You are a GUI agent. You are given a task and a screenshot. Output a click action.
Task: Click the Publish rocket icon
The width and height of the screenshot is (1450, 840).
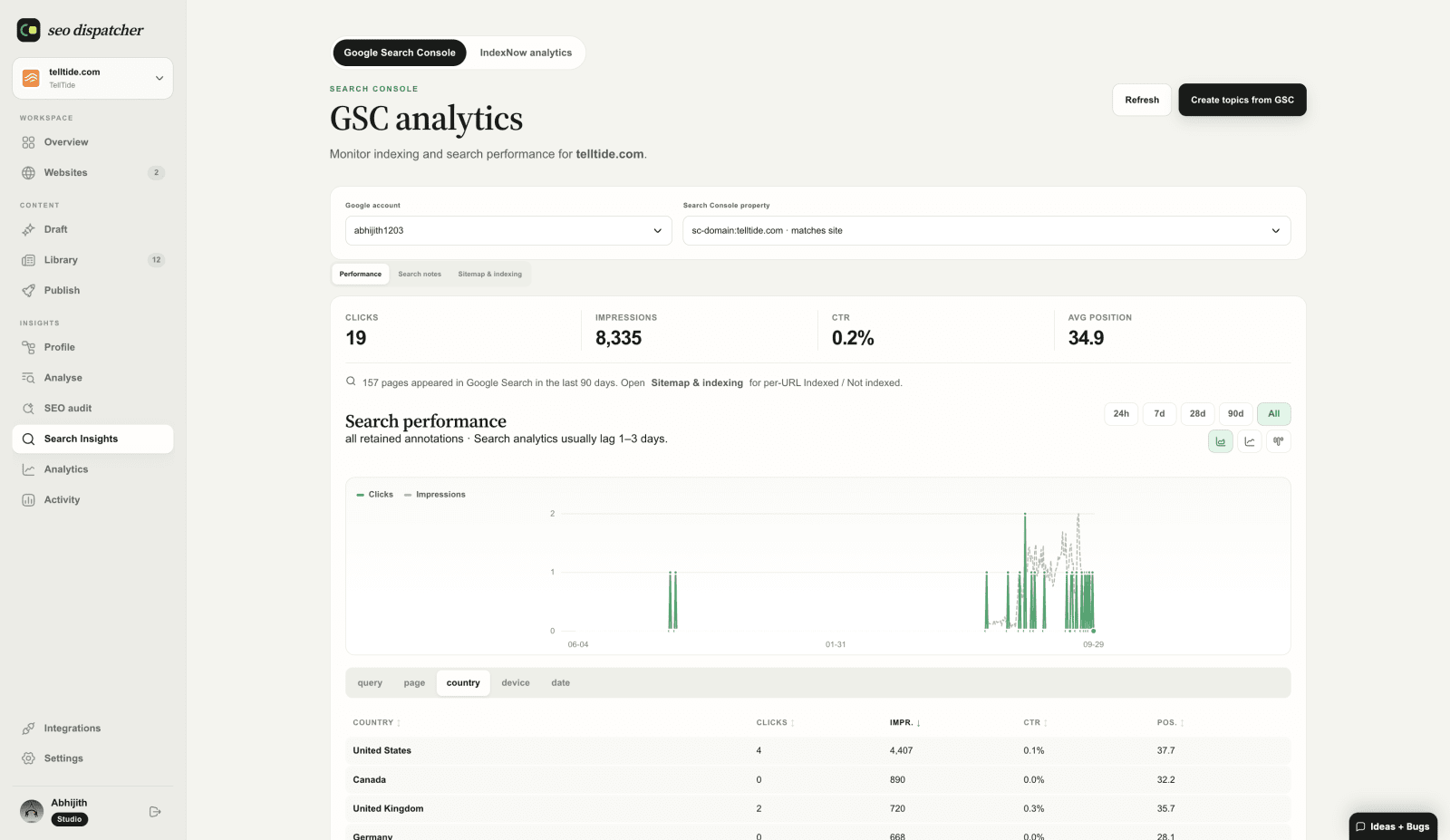point(28,291)
